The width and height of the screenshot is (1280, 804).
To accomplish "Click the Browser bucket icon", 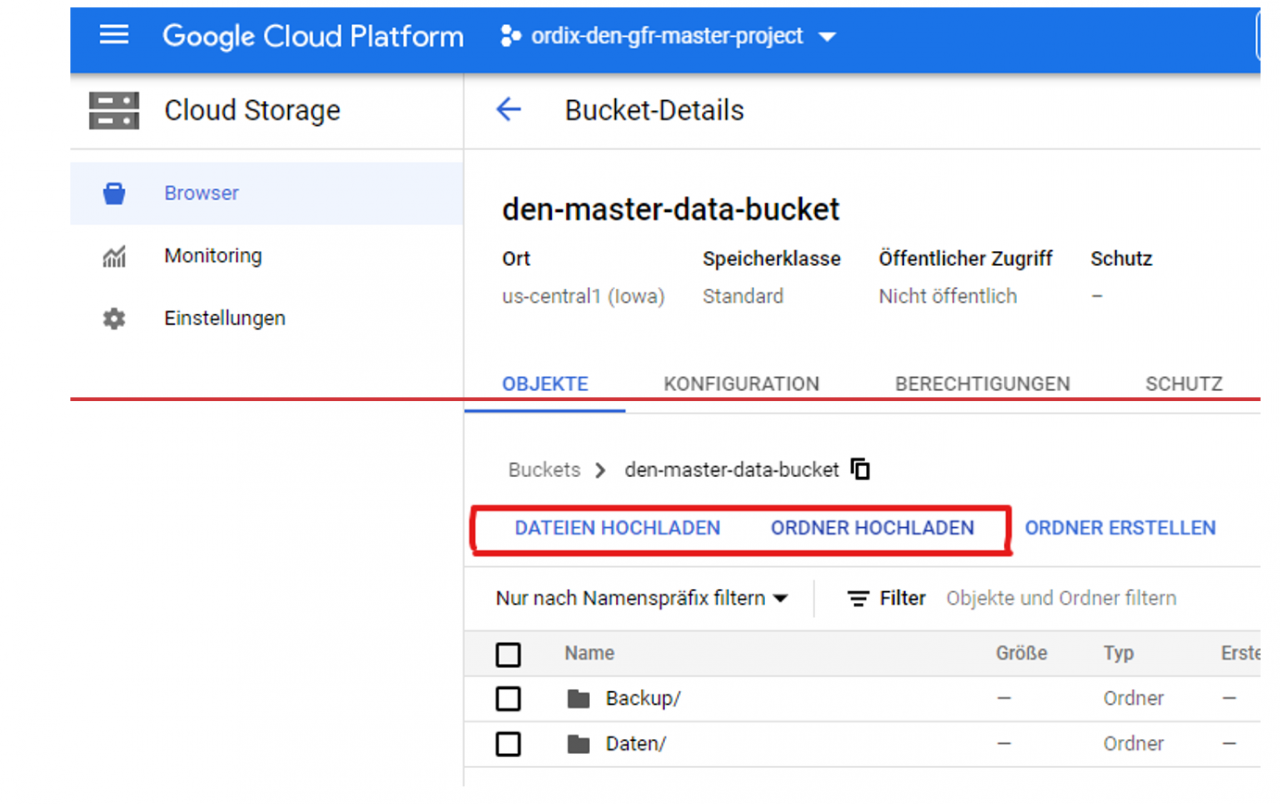I will tap(114, 193).
